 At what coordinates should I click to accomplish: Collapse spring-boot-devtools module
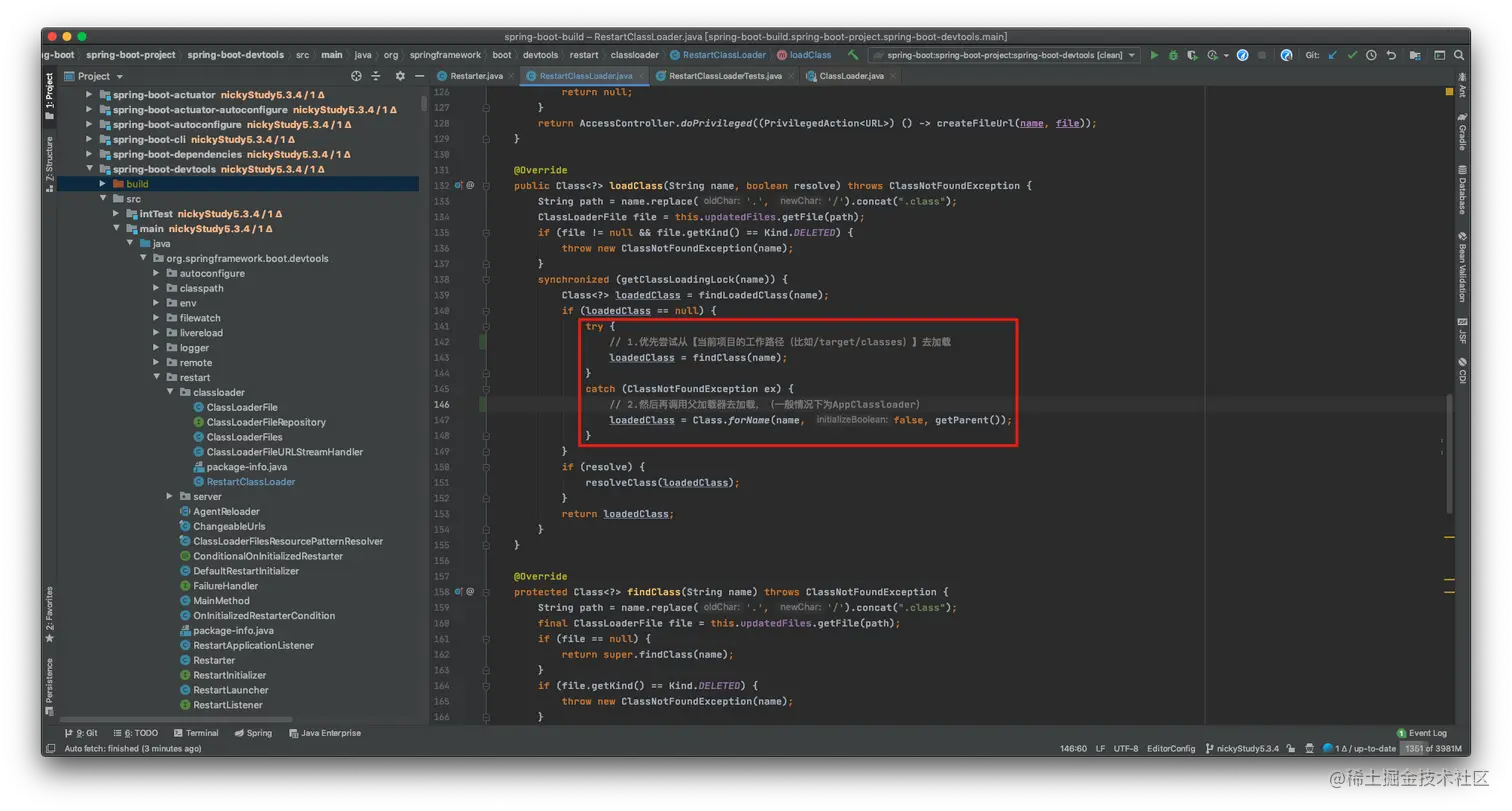click(89, 169)
